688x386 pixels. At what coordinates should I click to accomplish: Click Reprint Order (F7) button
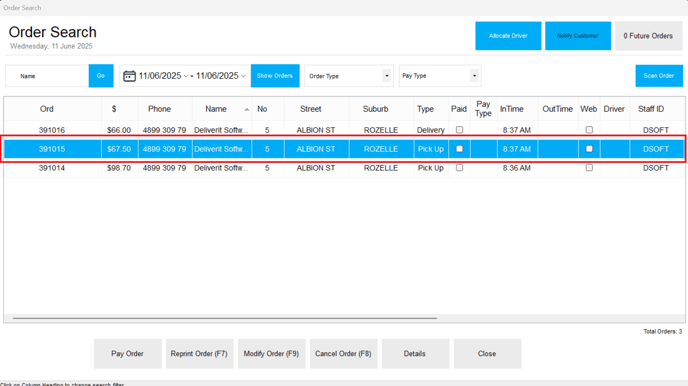[x=199, y=354]
